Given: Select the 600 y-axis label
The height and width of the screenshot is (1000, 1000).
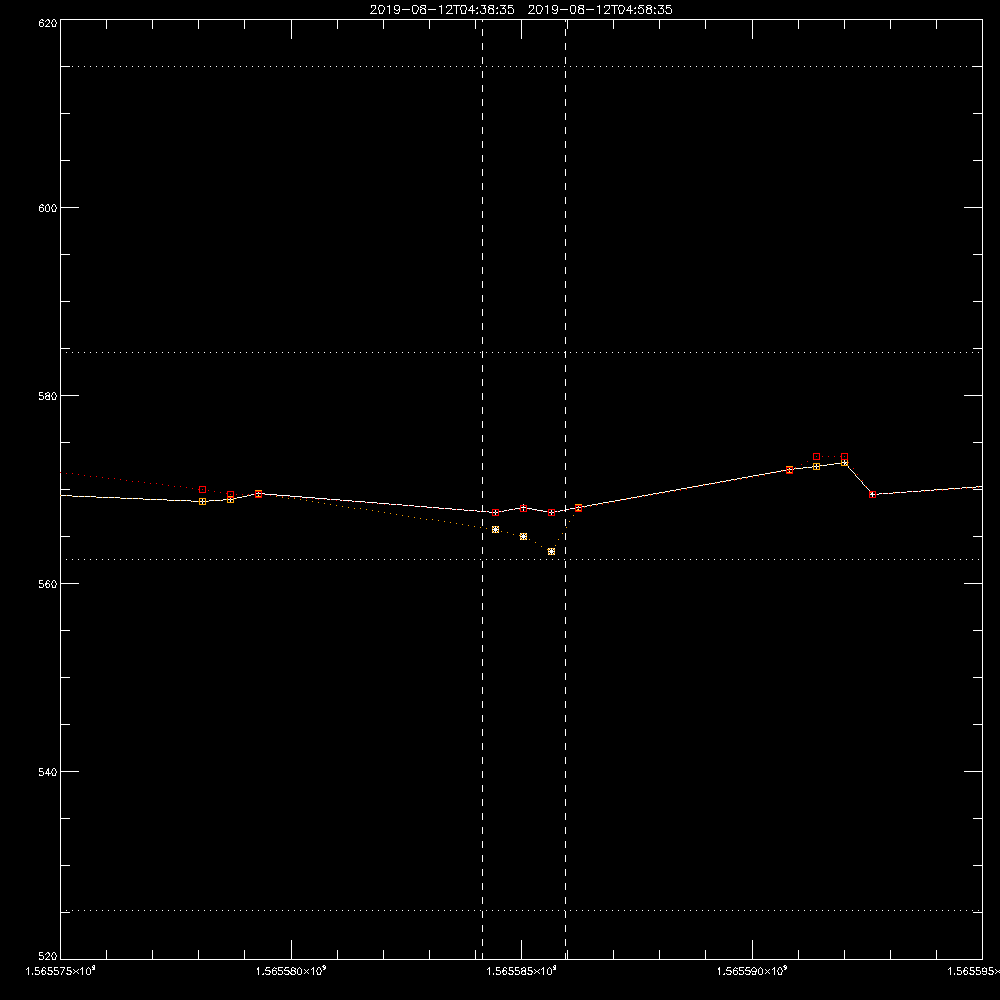Looking at the screenshot, I should tap(48, 208).
